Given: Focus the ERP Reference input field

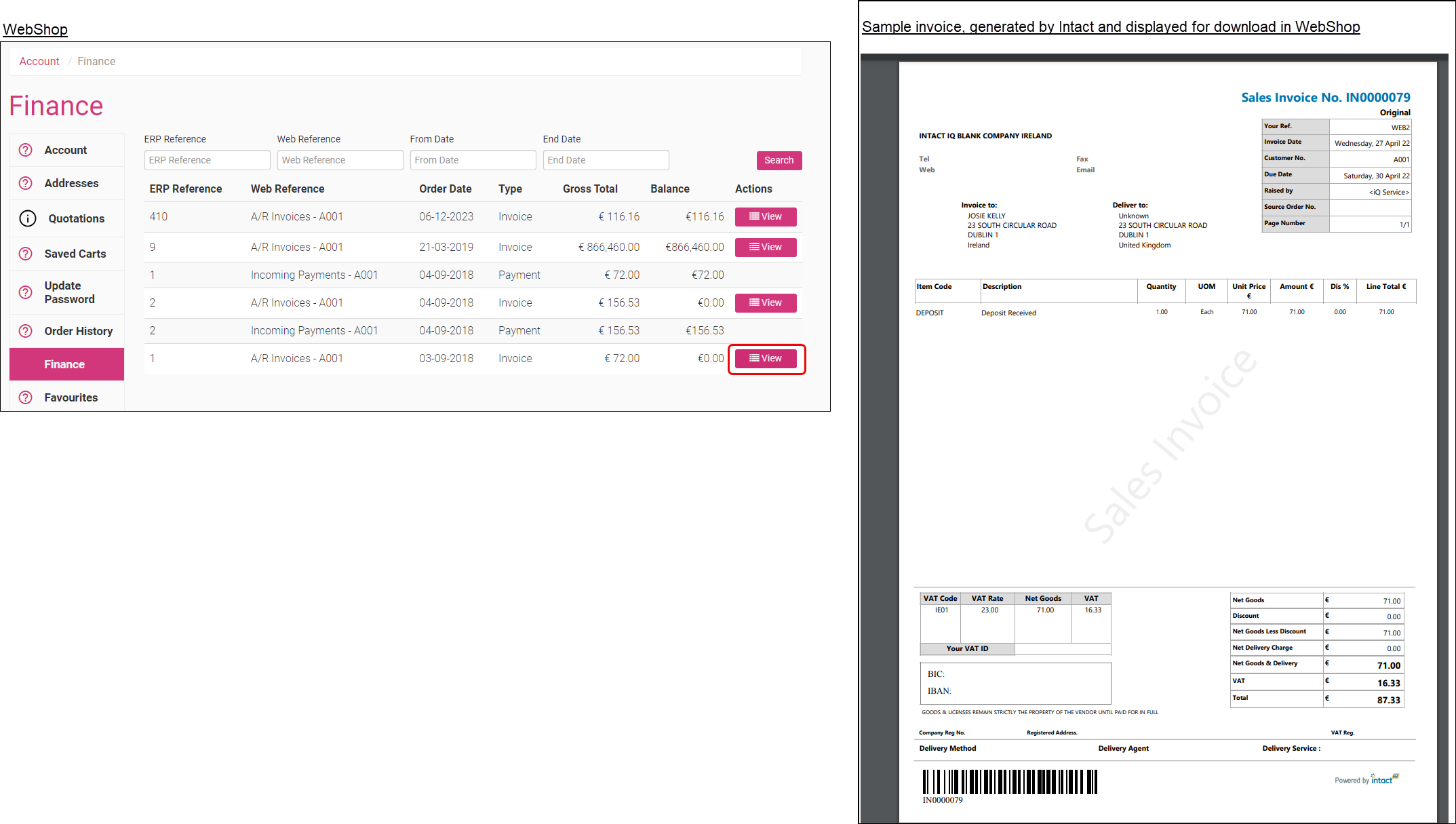Looking at the screenshot, I should [x=207, y=160].
